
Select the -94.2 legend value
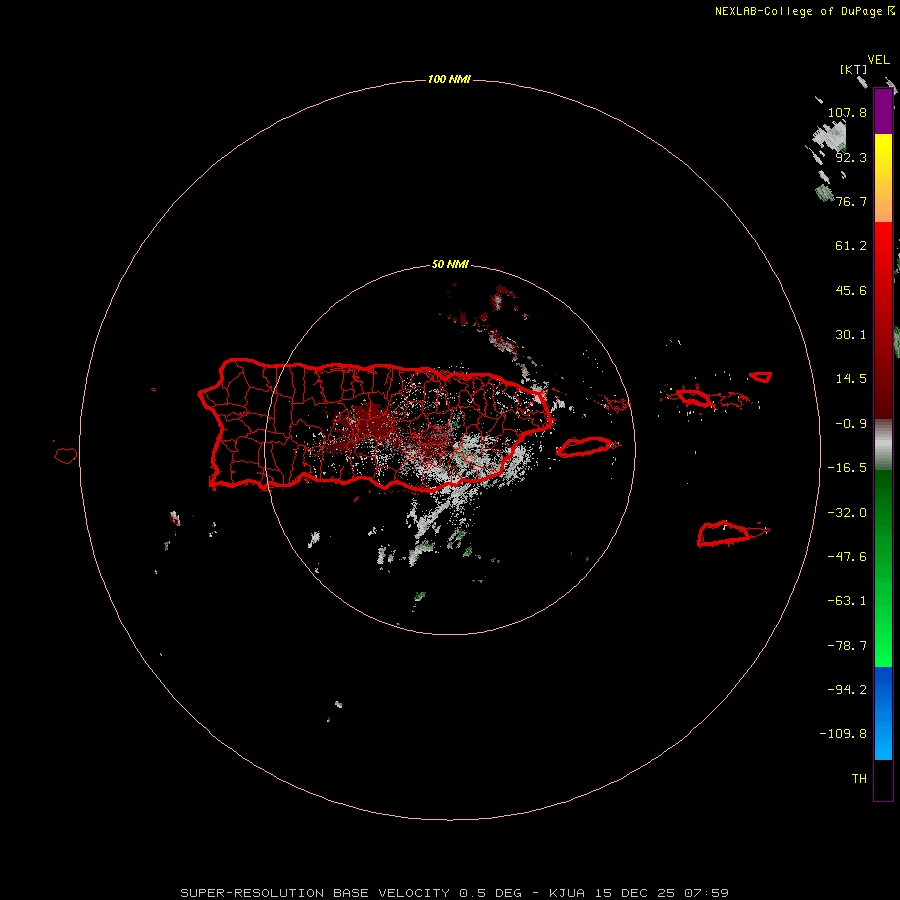click(x=847, y=689)
